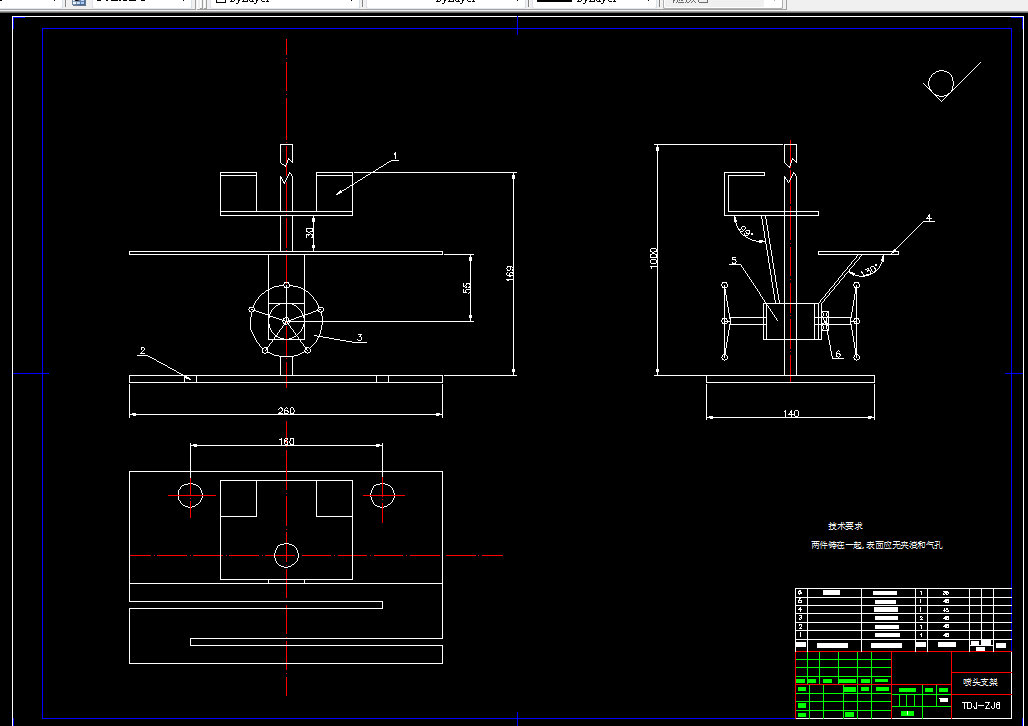Viewport: 1028px width, 726px height.
Task: Select the 260 base width dimension text
Action: [x=287, y=411]
